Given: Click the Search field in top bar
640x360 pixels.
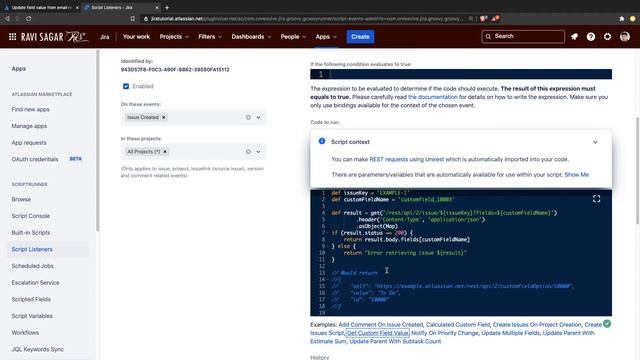Looking at the screenshot, I should [x=523, y=37].
